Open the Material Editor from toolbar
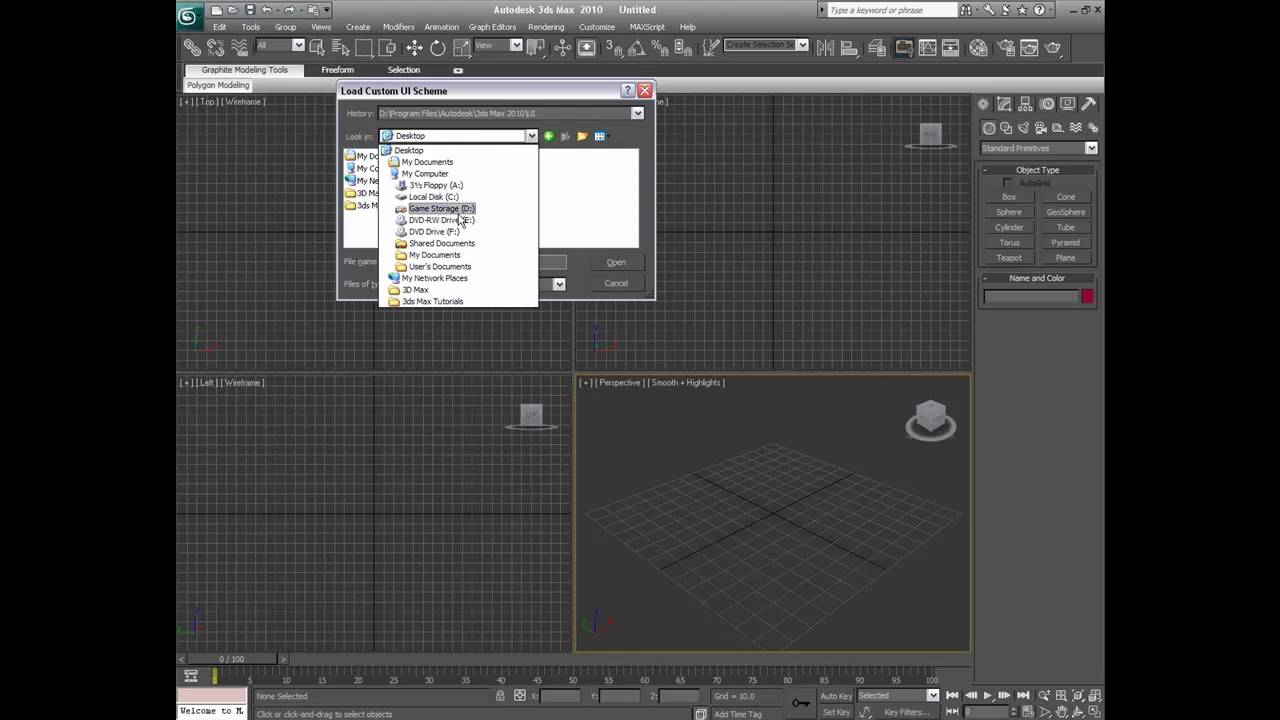 (979, 47)
